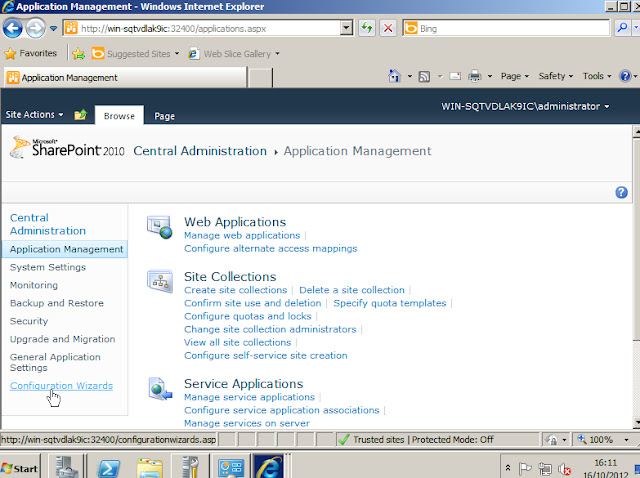Open the Print dropdown arrow
The width and height of the screenshot is (640, 478).
[489, 76]
